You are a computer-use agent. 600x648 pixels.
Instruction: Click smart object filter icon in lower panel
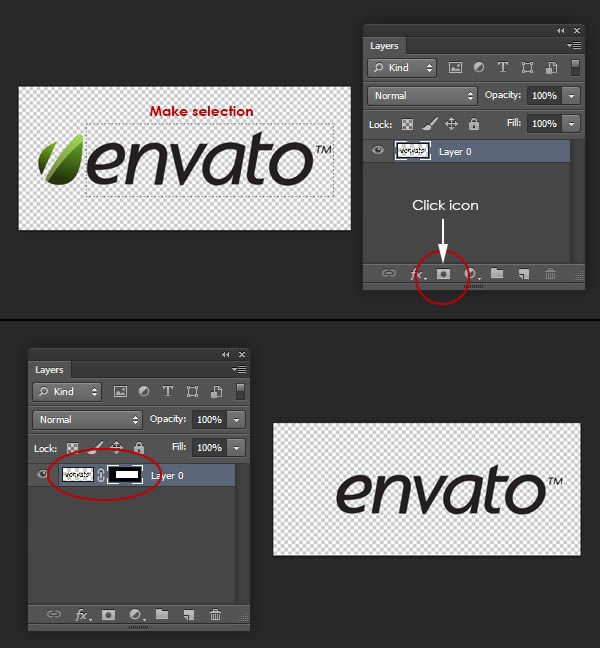[217, 391]
